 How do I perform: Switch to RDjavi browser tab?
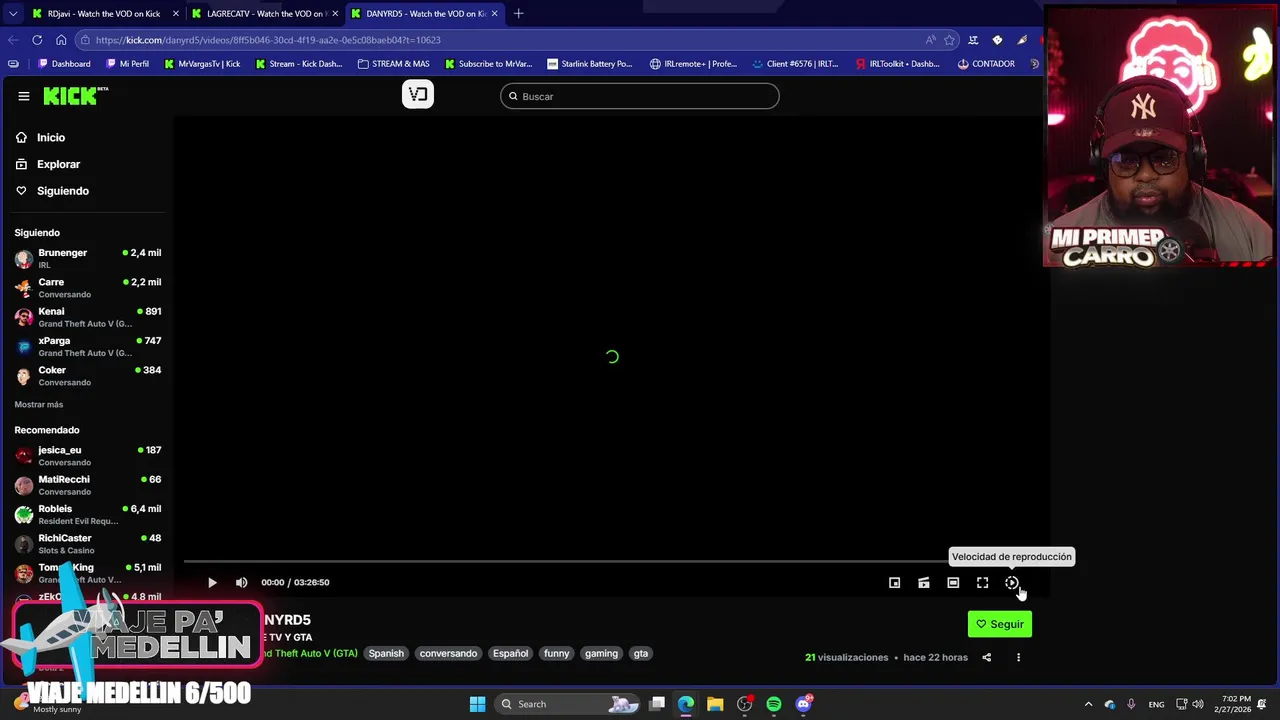[x=104, y=14]
